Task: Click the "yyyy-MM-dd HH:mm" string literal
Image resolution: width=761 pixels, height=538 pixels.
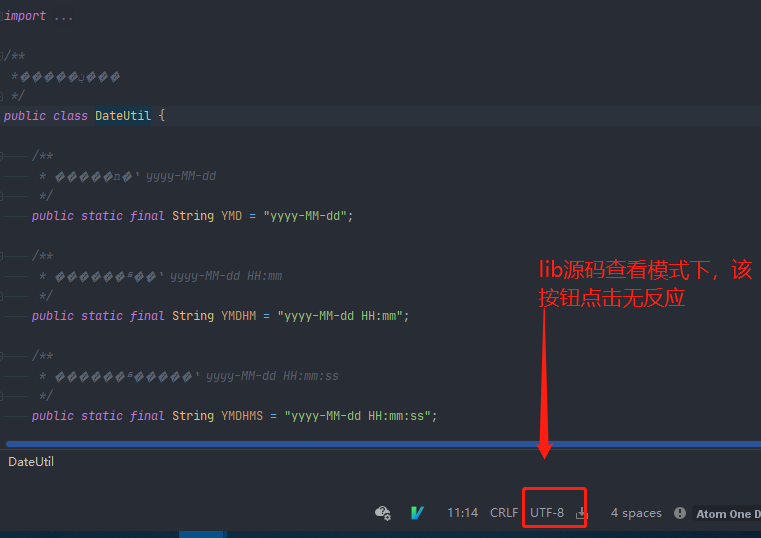Action: [340, 316]
